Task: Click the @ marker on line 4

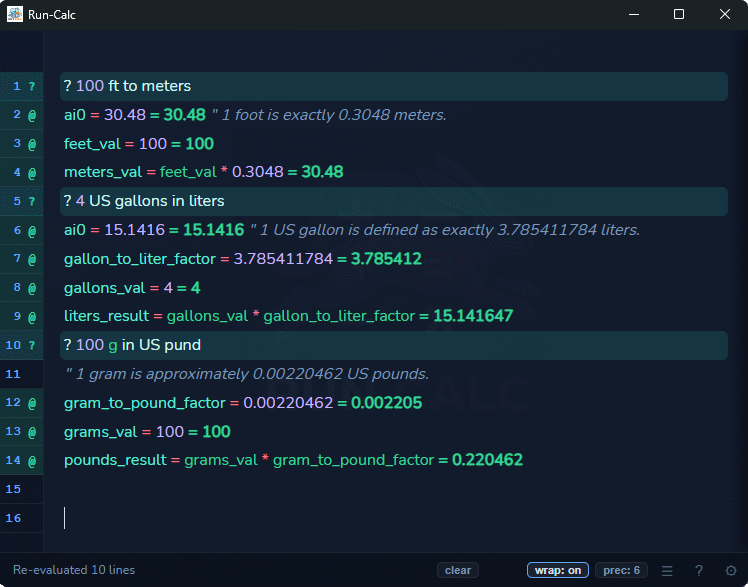Action: point(32,173)
